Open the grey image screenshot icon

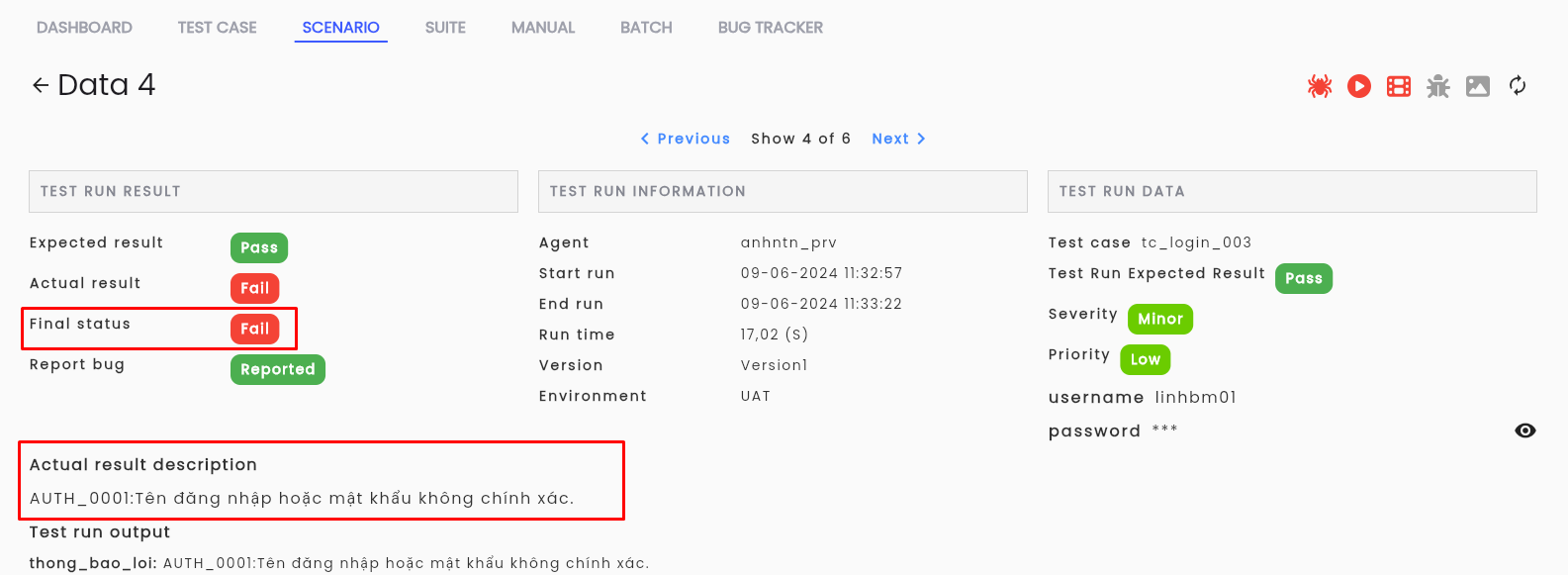[1478, 86]
